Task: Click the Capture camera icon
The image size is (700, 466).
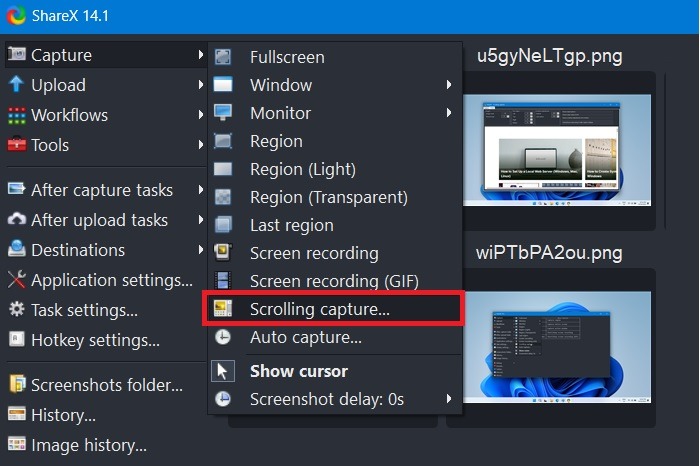Action: pyautogui.click(x=17, y=54)
